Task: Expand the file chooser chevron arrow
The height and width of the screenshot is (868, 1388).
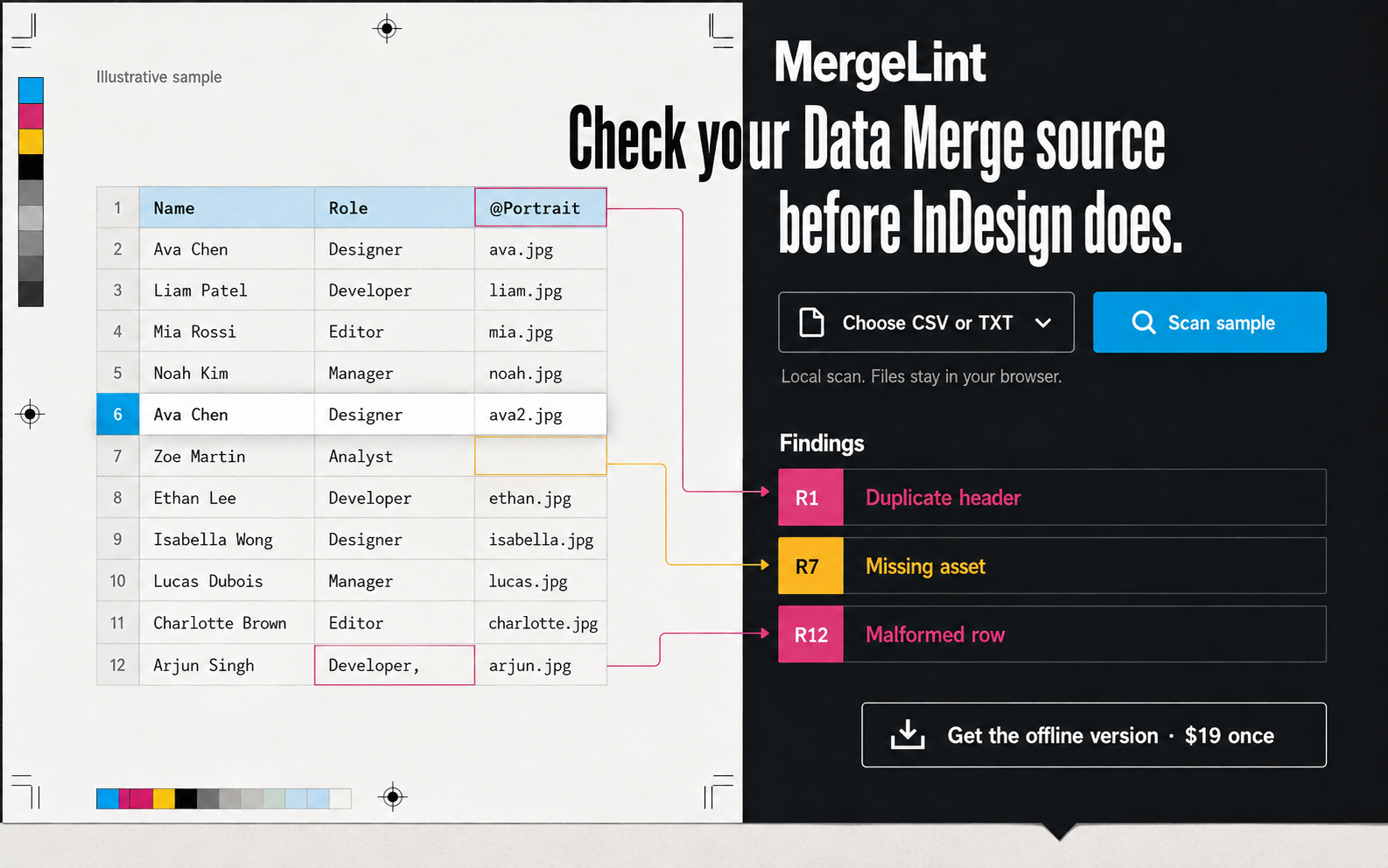Action: tap(1043, 323)
